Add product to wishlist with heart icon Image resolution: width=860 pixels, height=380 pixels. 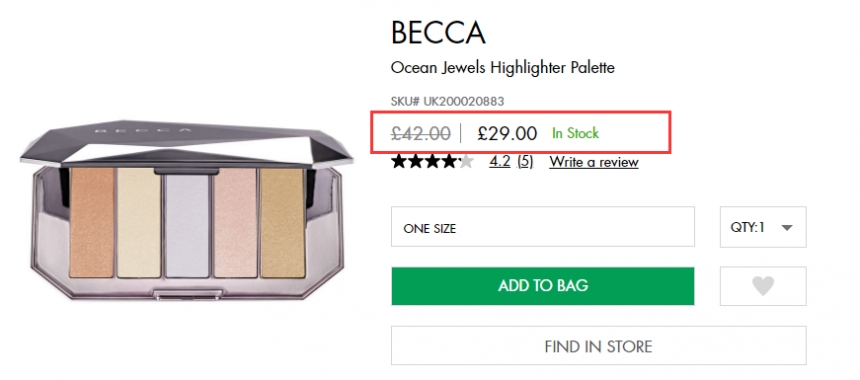[763, 286]
